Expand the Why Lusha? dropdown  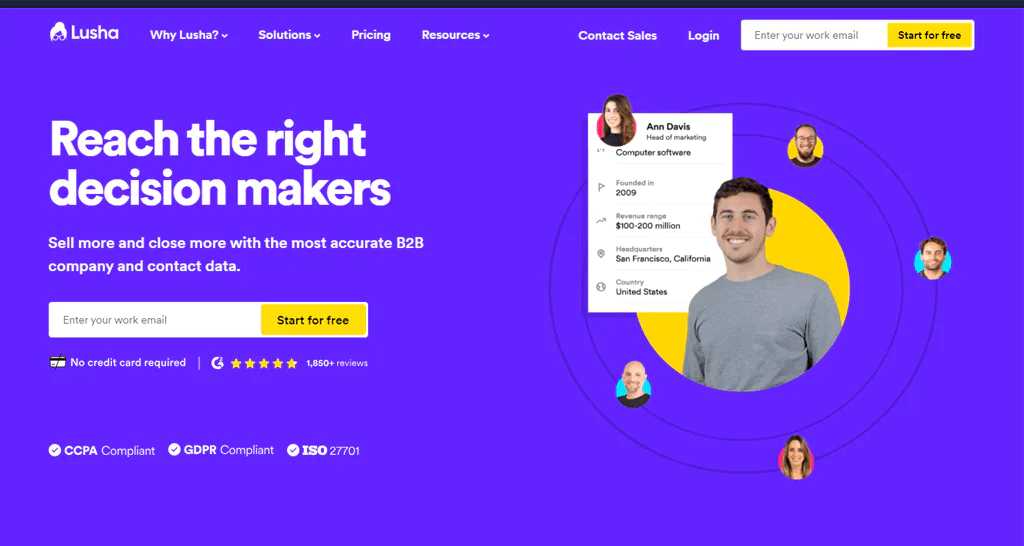pos(189,35)
